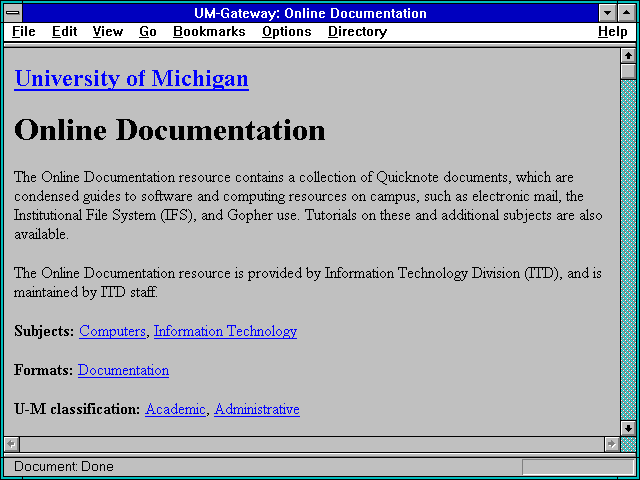Open the Options menu
The height and width of the screenshot is (480, 640).
[x=287, y=32]
